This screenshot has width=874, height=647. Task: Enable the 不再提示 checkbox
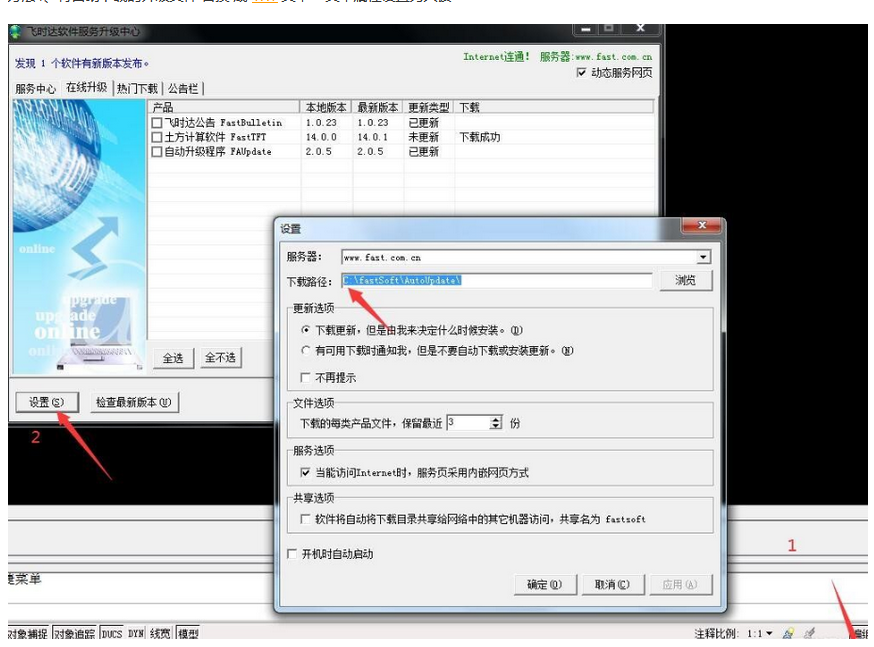click(x=305, y=378)
